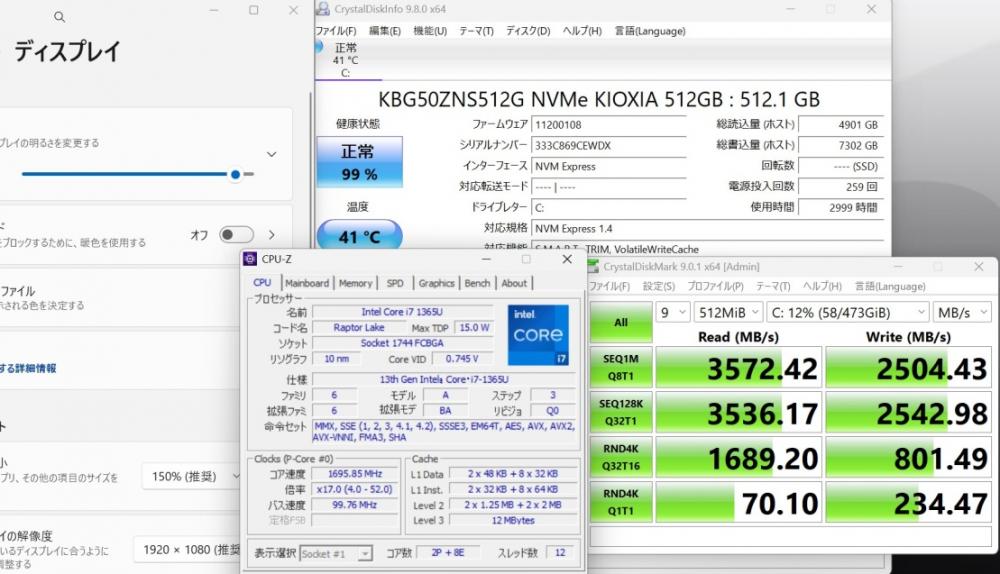Click the All benchmark button
1000x574 pixels.
pos(621,322)
